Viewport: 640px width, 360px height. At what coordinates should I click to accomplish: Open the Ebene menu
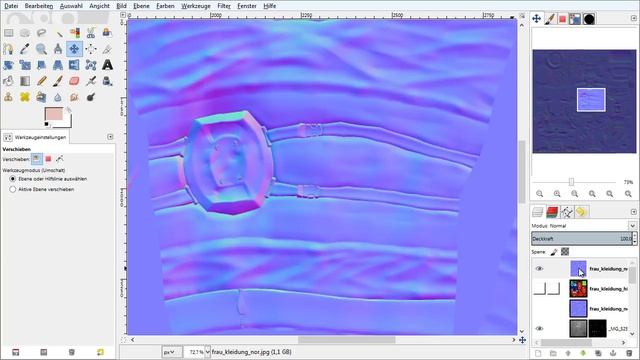pos(141,6)
